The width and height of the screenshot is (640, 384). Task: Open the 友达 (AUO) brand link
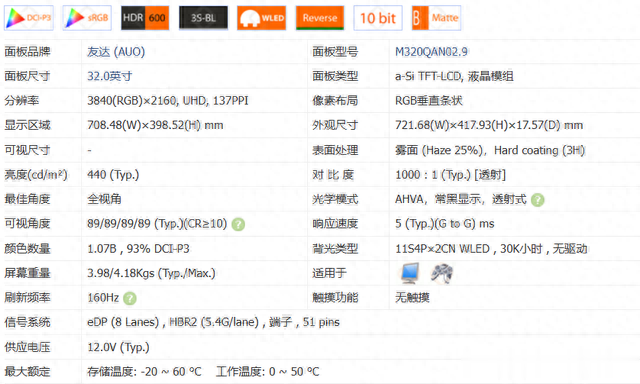coord(116,52)
